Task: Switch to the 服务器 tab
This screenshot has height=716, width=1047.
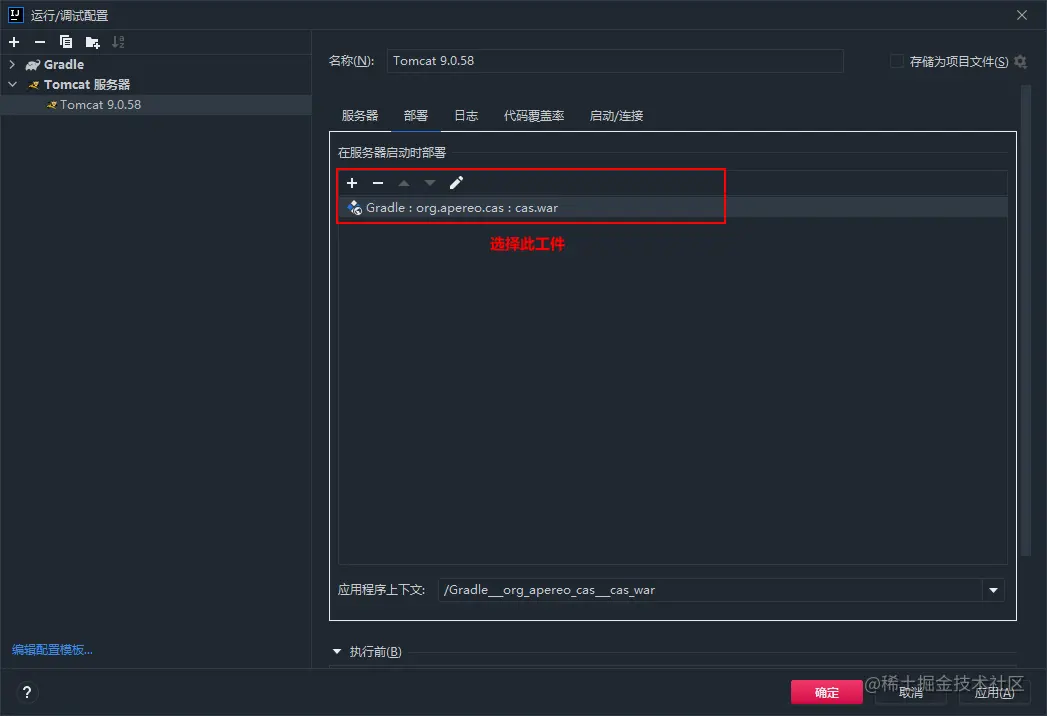Action: tap(360, 116)
